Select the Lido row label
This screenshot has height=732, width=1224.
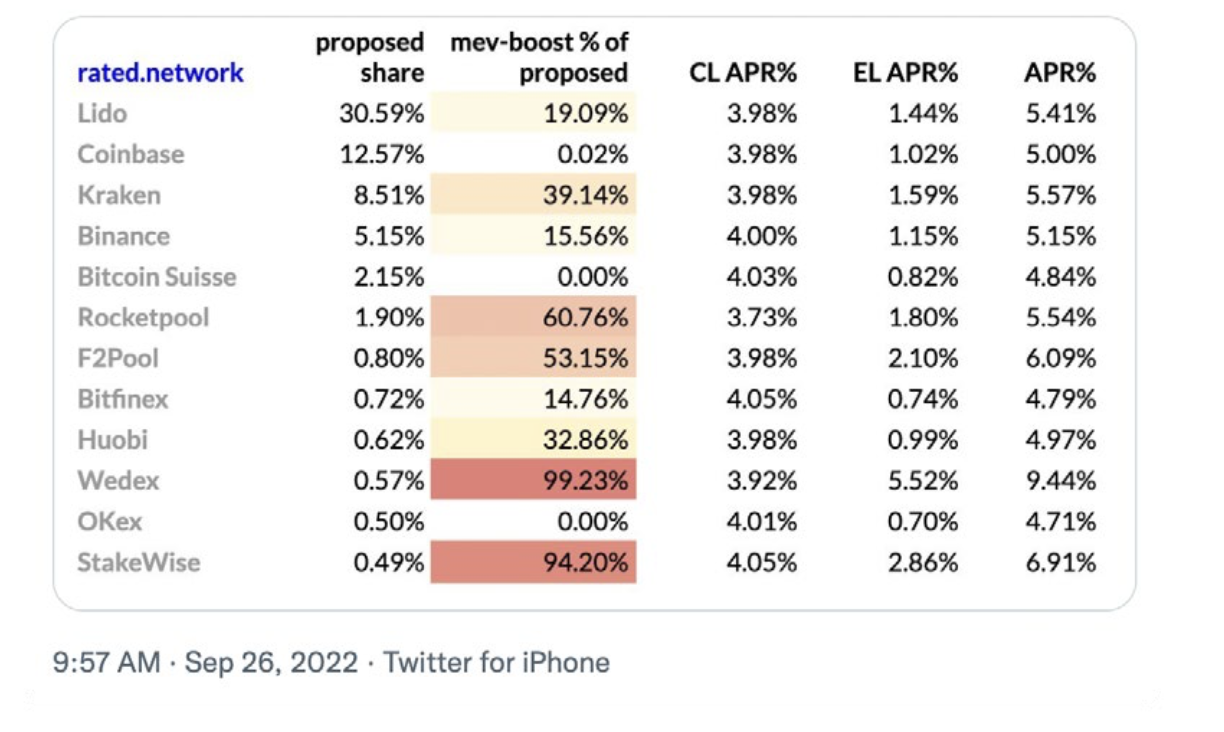coord(102,113)
